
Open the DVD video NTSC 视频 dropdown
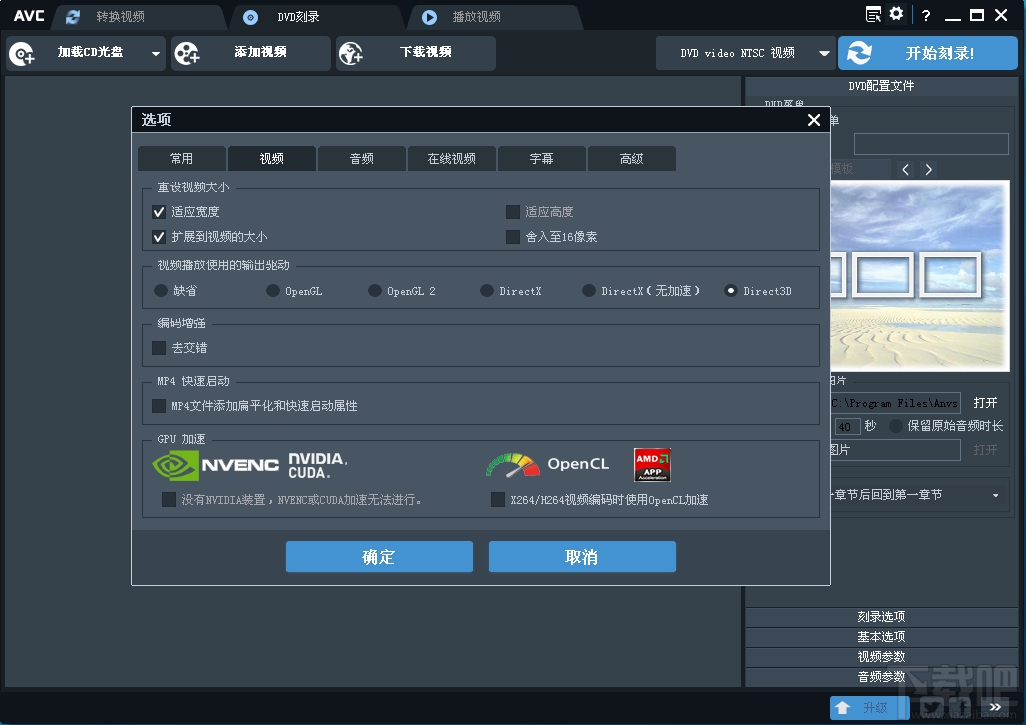[x=744, y=53]
